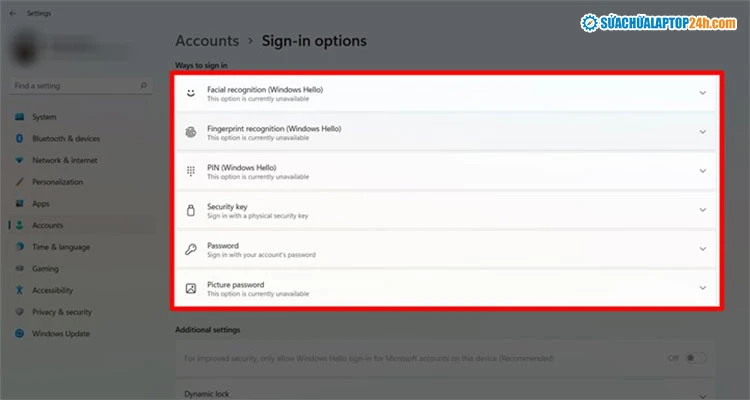
Task: Click the Accounts breadcrumb link
Action: tap(207, 41)
